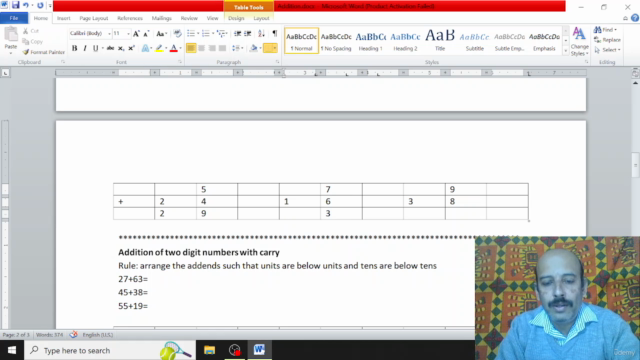Screen dimensions: 640x360
Task: Click the Grow Font icon
Action: coord(136,33)
